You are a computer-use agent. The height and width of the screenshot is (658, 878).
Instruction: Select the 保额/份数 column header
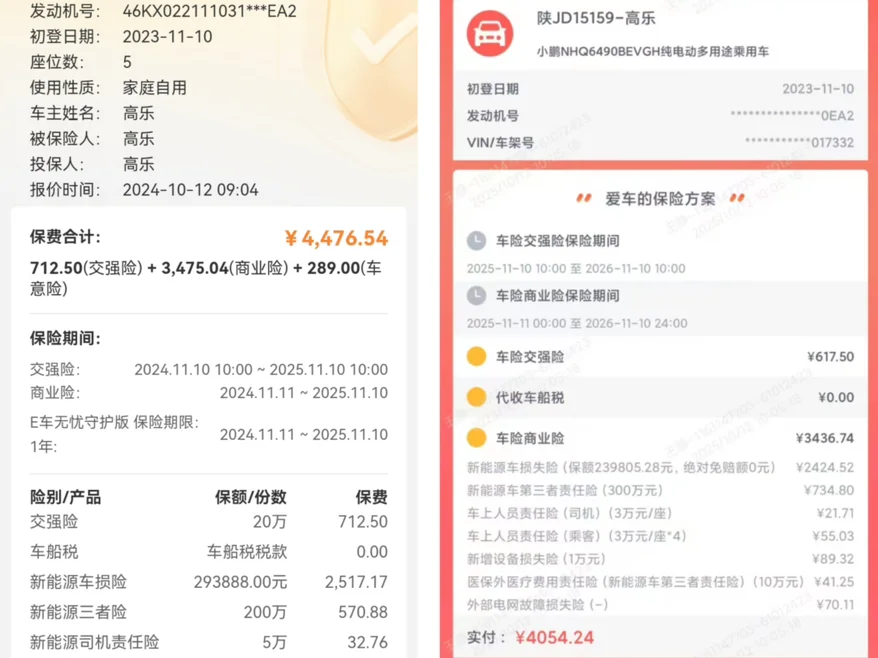[x=251, y=497]
